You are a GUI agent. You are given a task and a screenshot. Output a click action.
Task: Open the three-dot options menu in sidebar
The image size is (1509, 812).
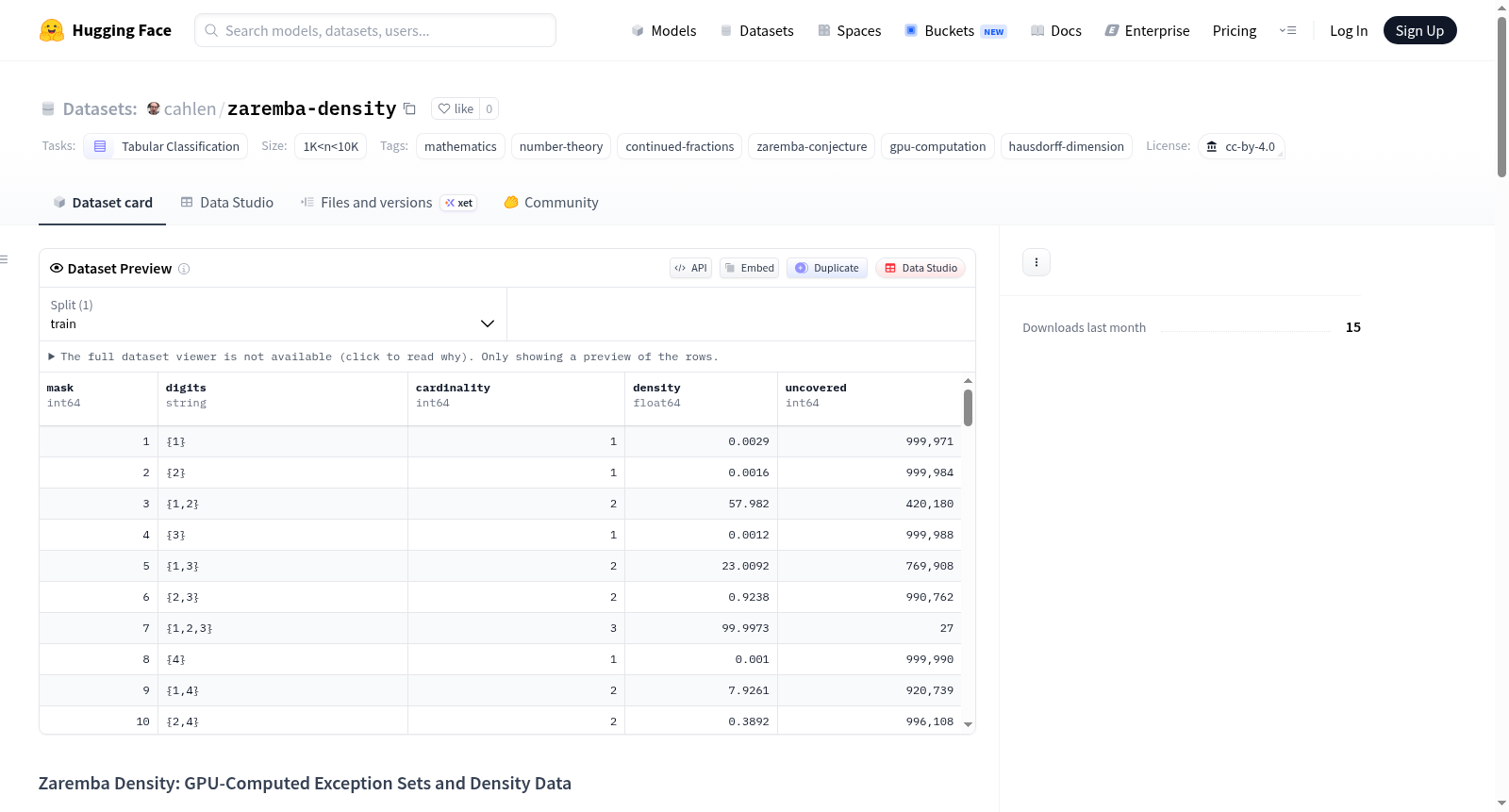point(1036,262)
